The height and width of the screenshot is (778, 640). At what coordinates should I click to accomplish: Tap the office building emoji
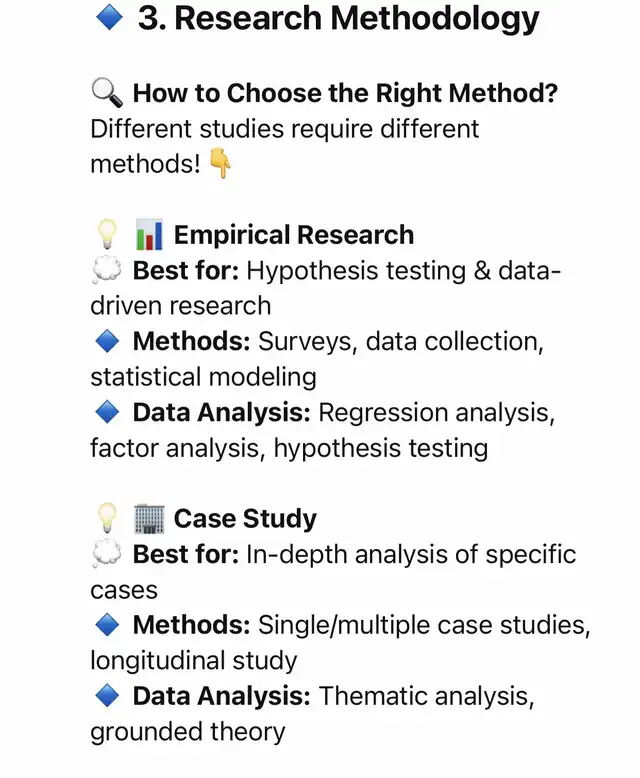pos(149,519)
